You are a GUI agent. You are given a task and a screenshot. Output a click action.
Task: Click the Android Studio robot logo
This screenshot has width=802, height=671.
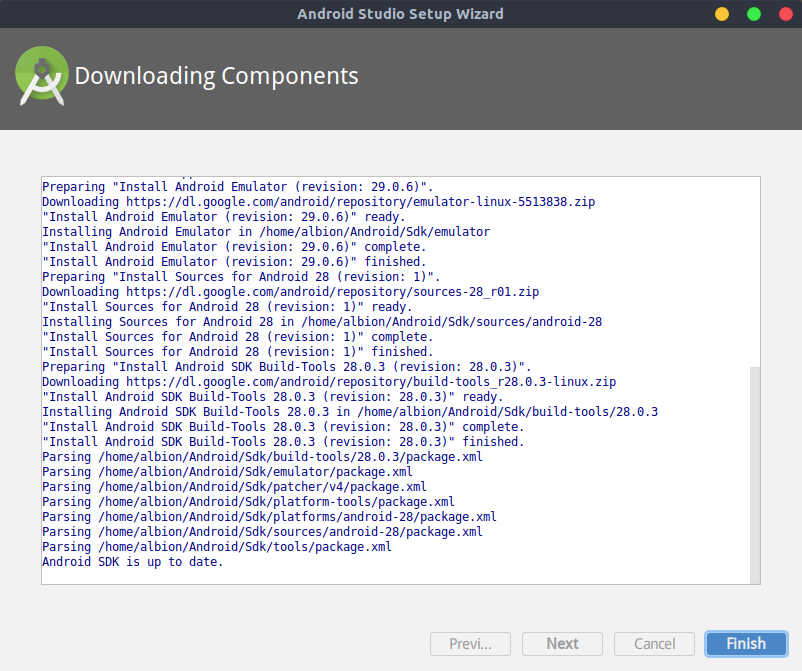[41, 75]
